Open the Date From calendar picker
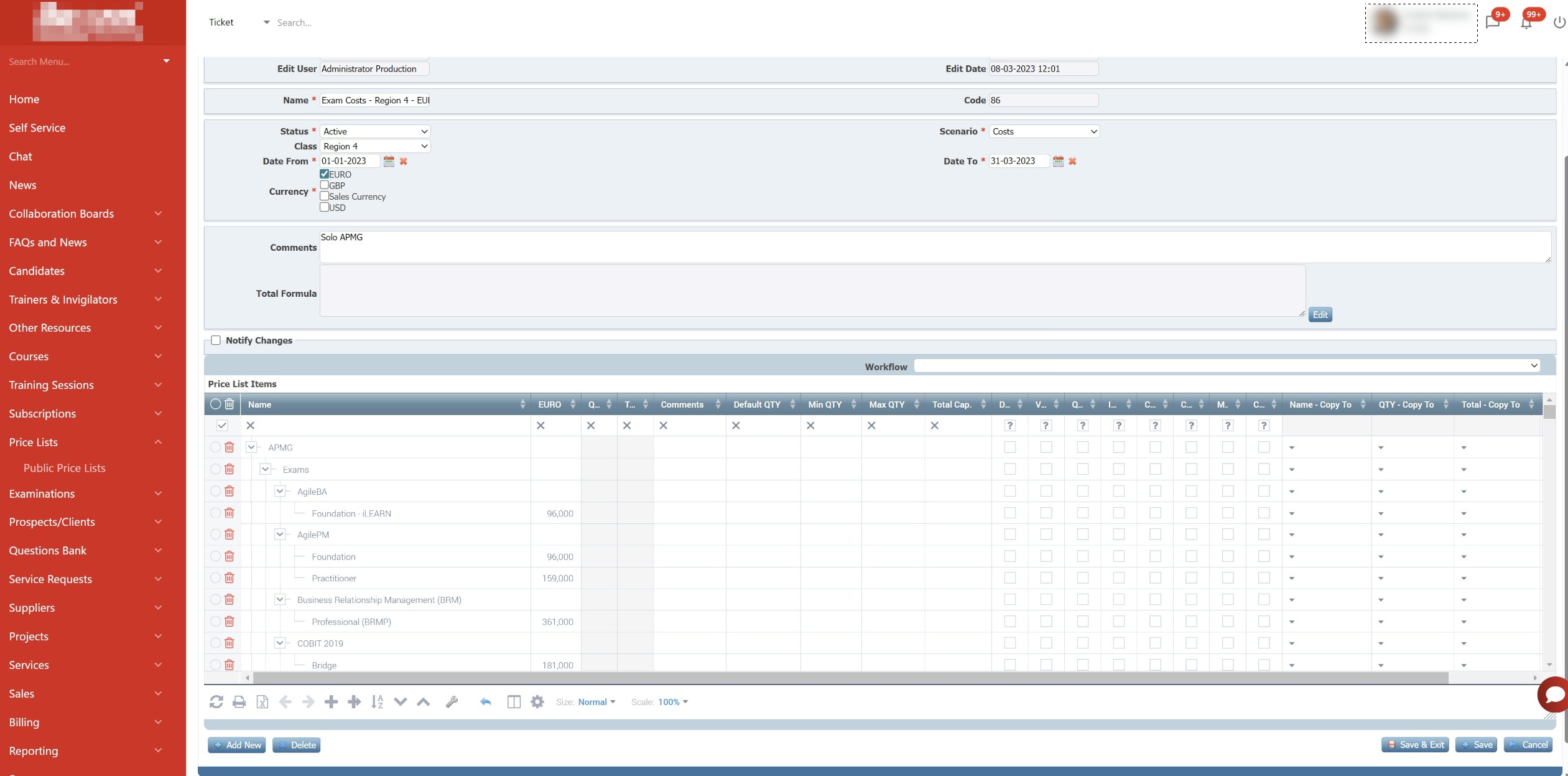Screen dimensions: 1568x776 coord(389,161)
